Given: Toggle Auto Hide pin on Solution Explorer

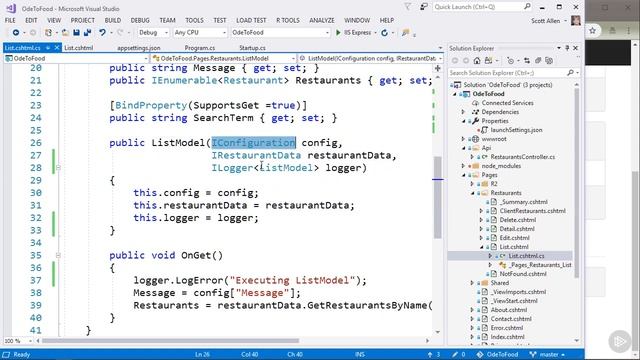Looking at the screenshot, I should click(x=567, y=48).
